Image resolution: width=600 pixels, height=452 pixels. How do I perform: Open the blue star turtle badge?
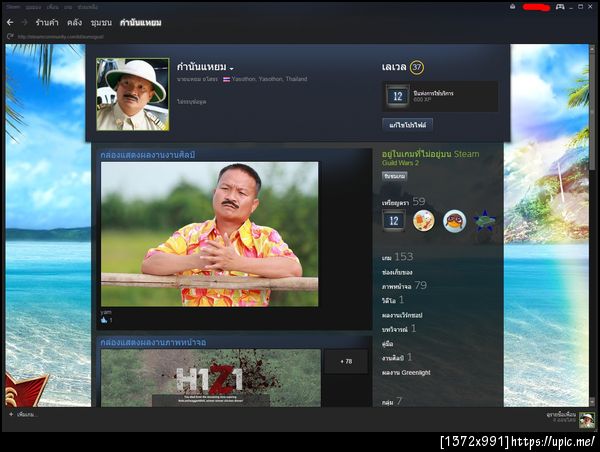click(484, 220)
